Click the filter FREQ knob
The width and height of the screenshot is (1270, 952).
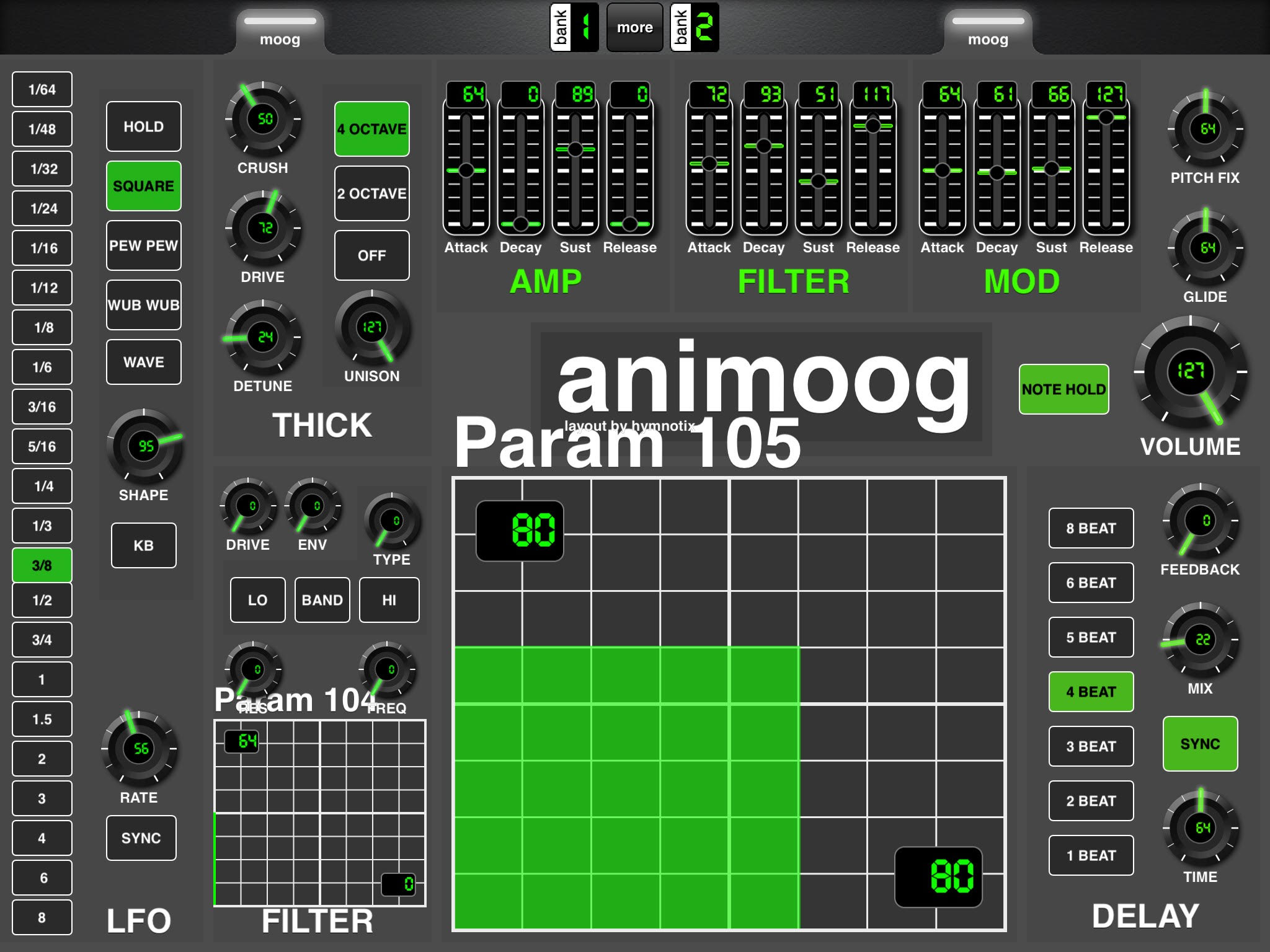(x=387, y=669)
